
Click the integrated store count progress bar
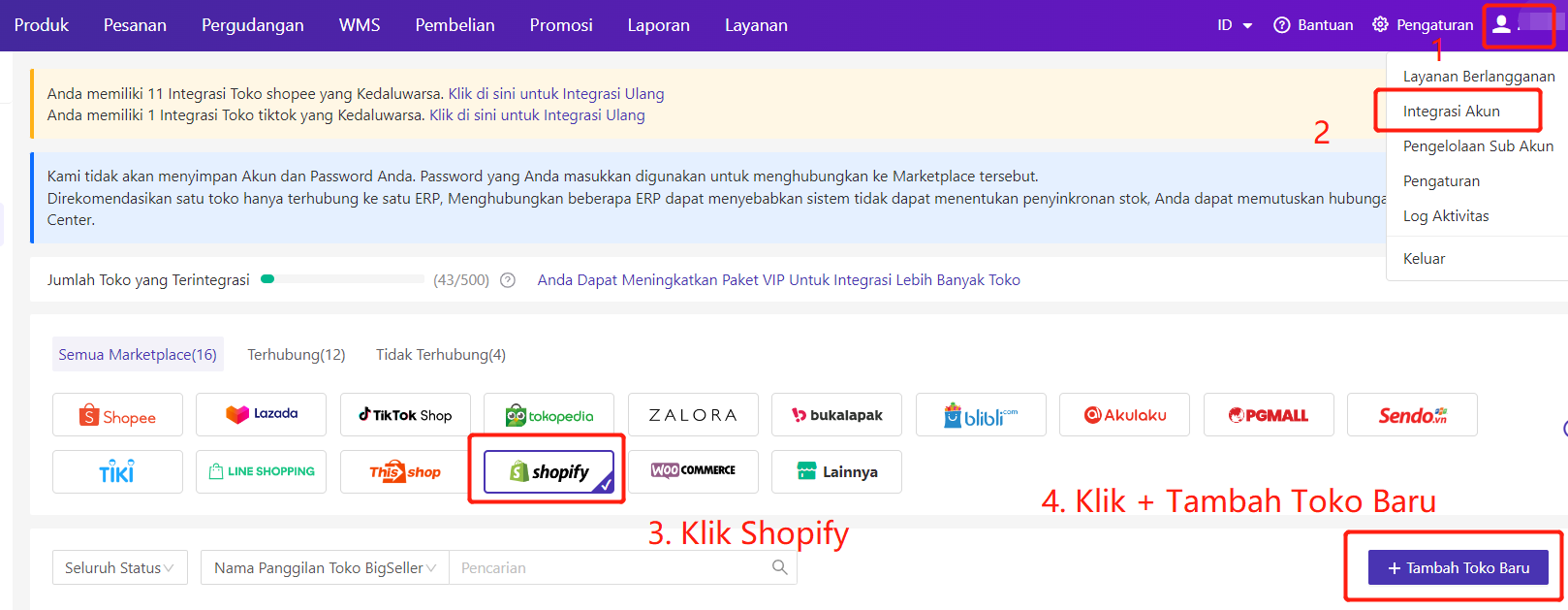[342, 279]
